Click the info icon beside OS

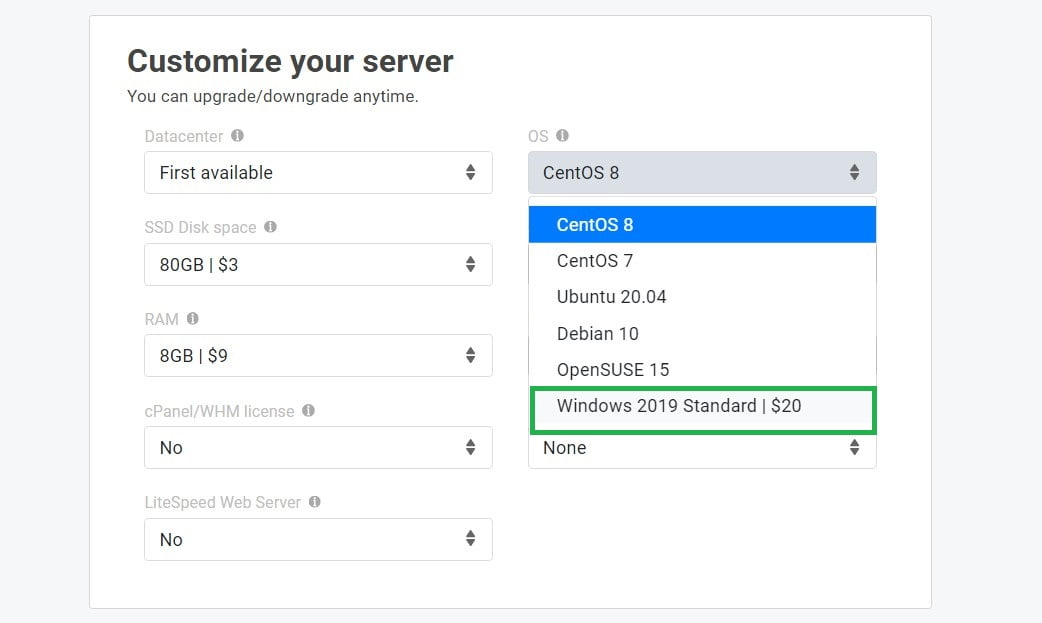562,136
